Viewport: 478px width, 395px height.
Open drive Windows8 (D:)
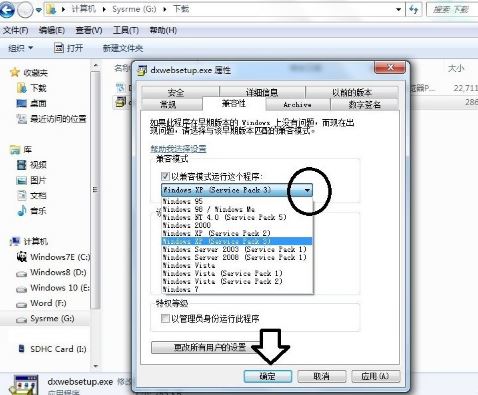51,272
